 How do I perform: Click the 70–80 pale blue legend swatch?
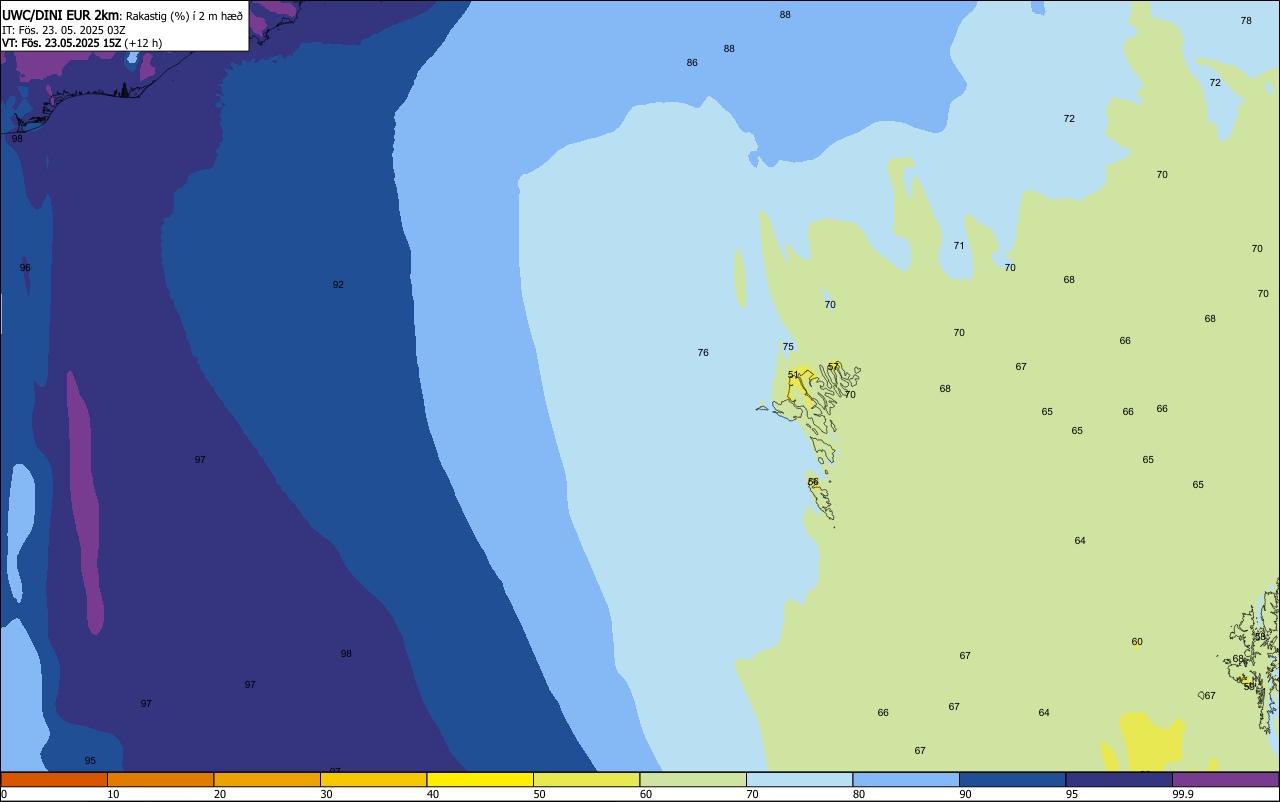[799, 779]
